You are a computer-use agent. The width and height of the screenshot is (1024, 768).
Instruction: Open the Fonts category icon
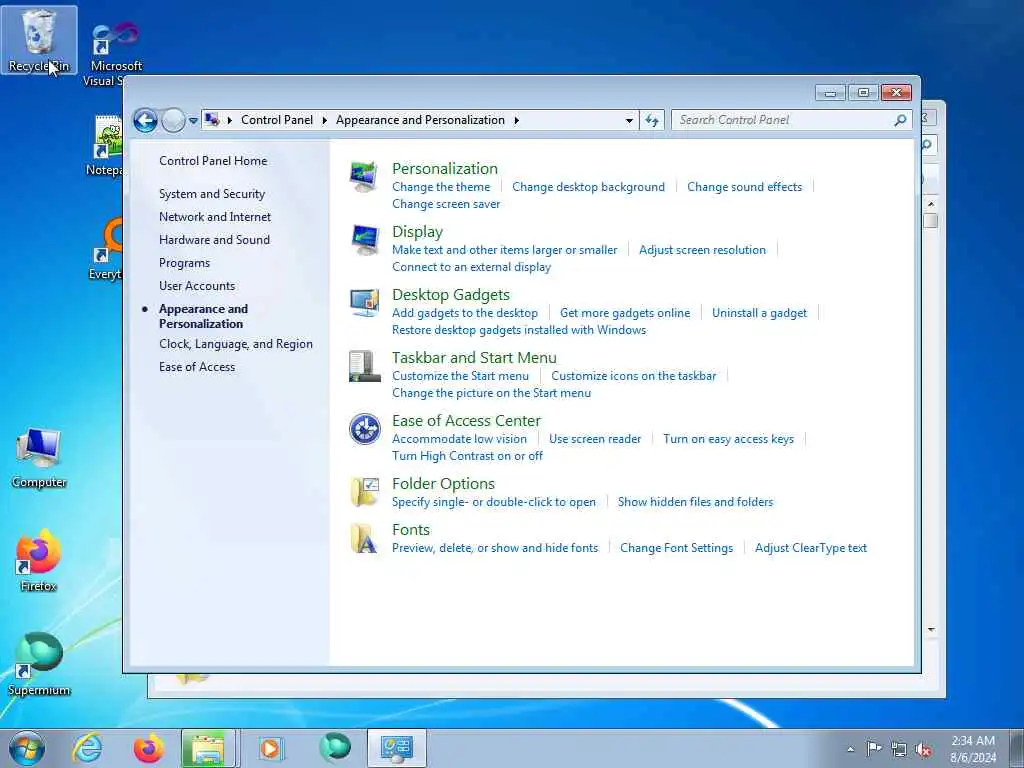coord(364,538)
